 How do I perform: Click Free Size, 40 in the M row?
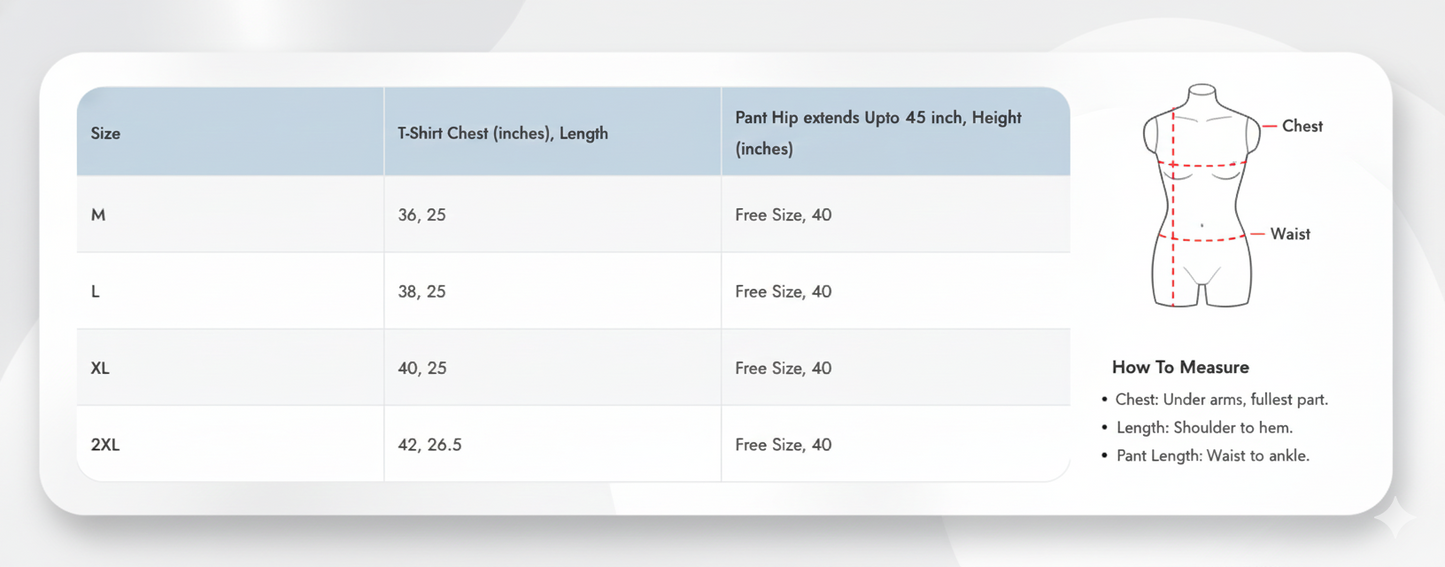click(783, 215)
